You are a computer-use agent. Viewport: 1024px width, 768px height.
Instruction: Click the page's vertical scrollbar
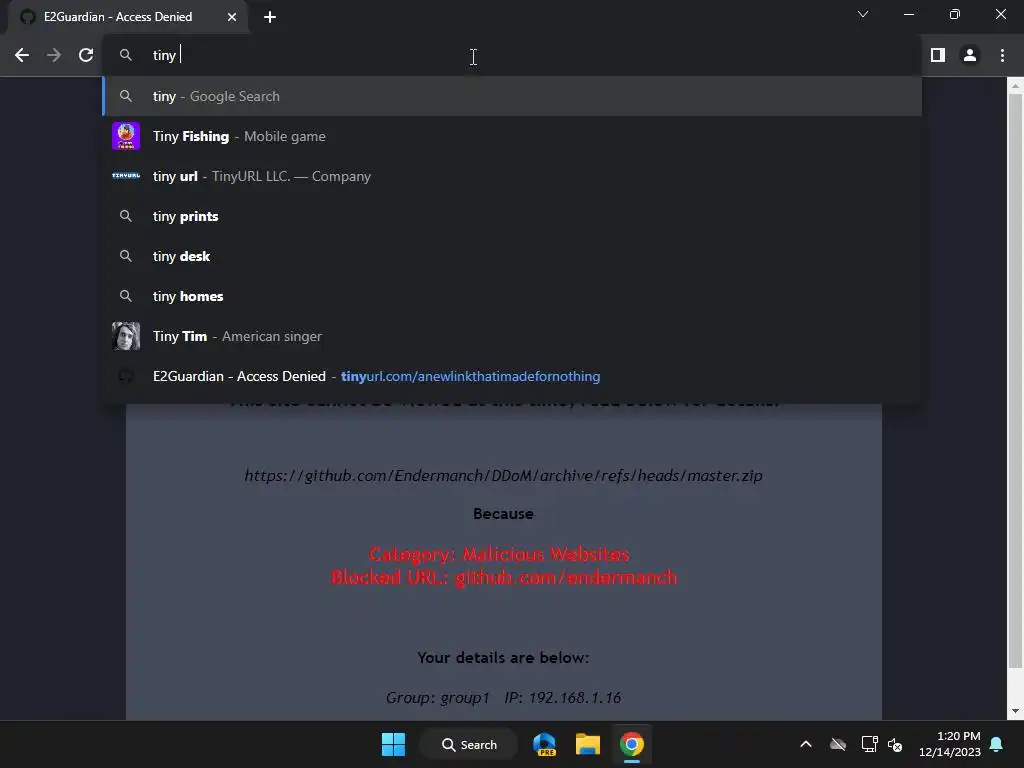click(x=1015, y=380)
